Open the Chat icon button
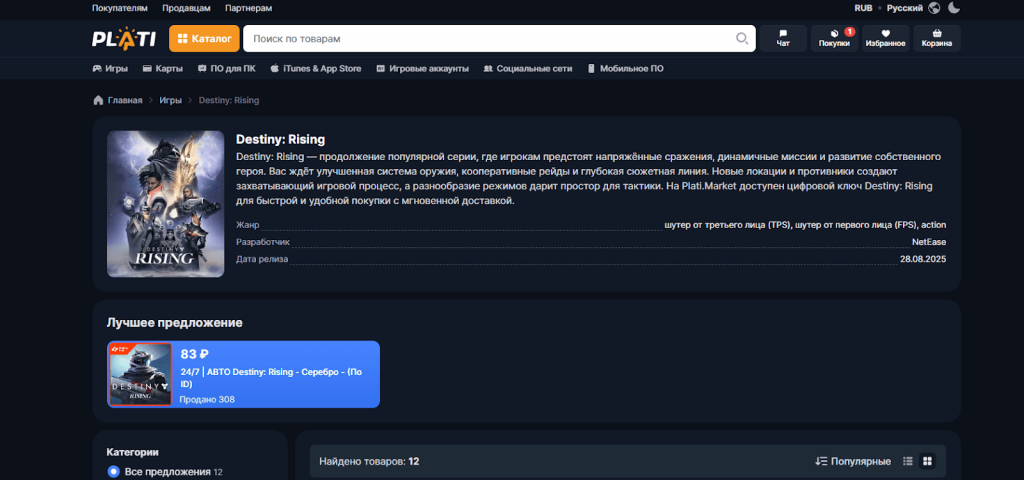The image size is (1024, 480). point(783,38)
